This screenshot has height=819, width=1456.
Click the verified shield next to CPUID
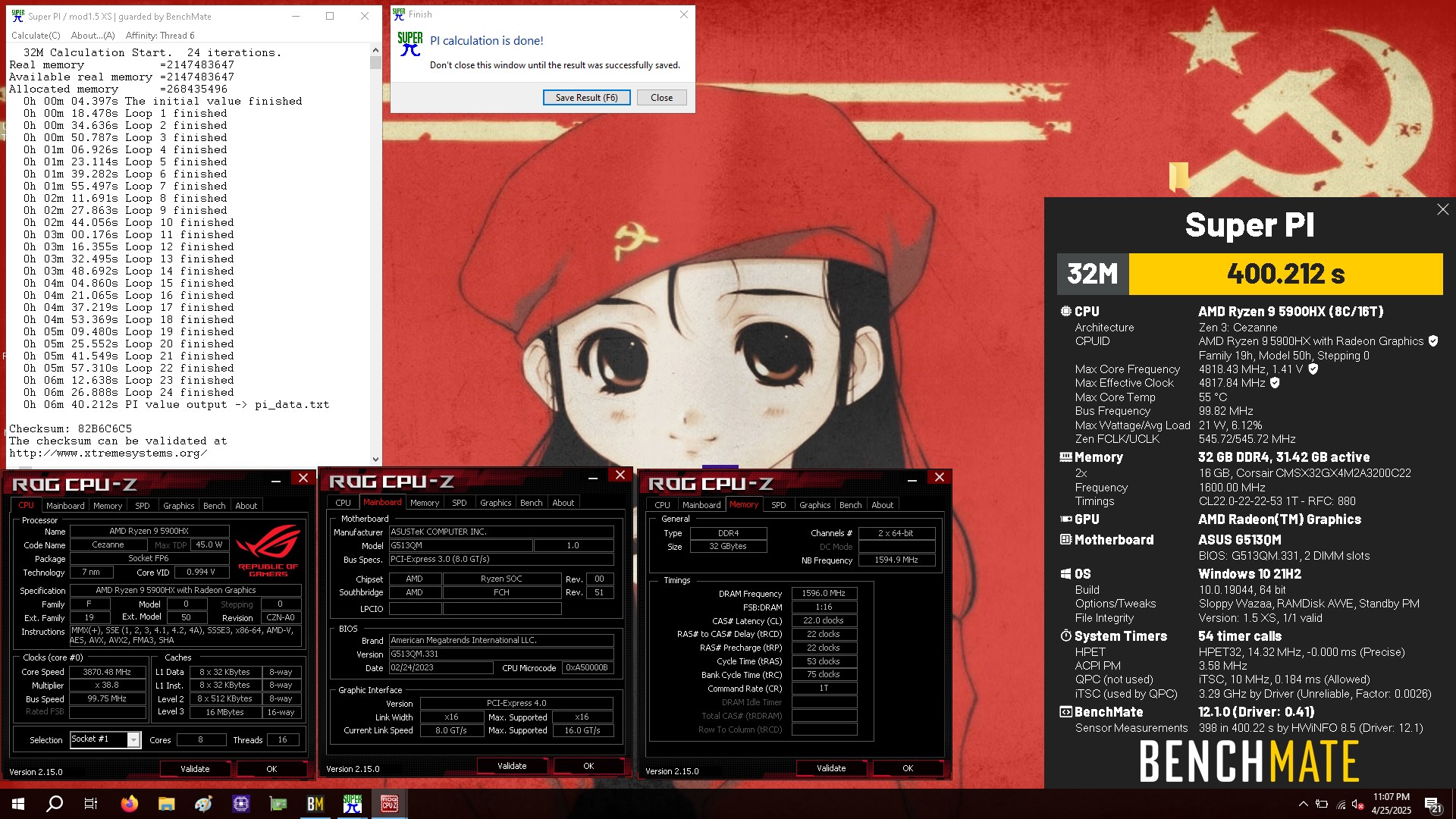1433,341
